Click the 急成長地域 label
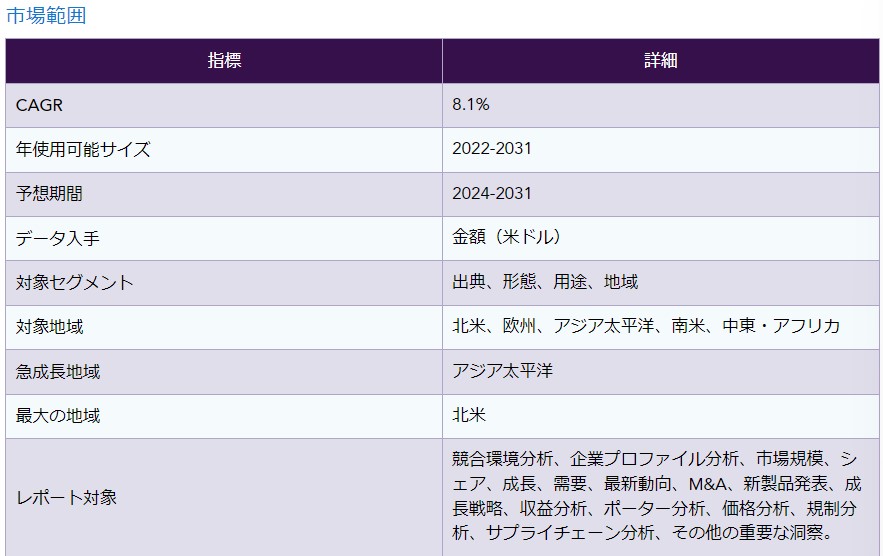Screen dimensions: 883x556 (x=58, y=372)
